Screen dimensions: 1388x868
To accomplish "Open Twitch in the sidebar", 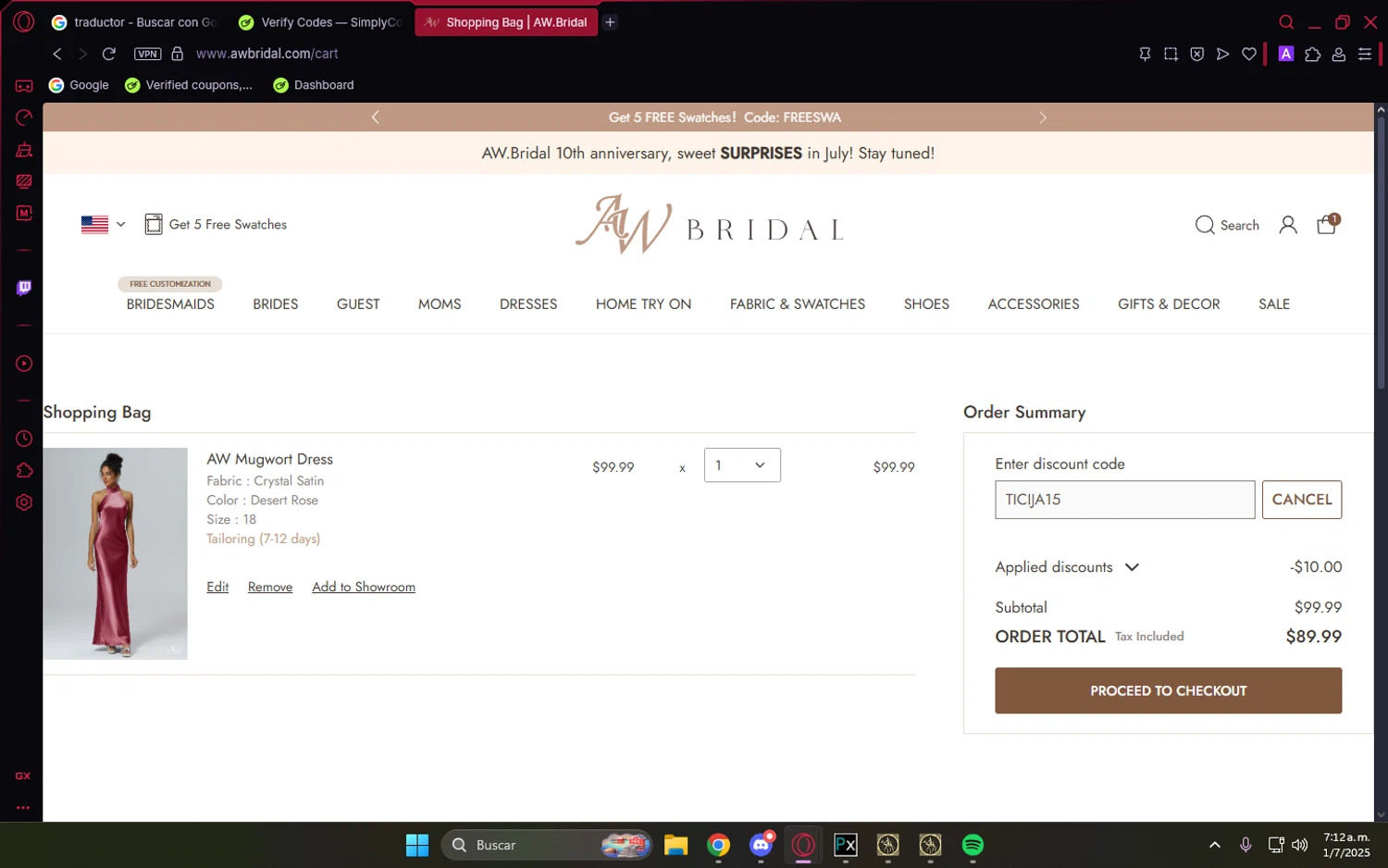I will click(24, 288).
